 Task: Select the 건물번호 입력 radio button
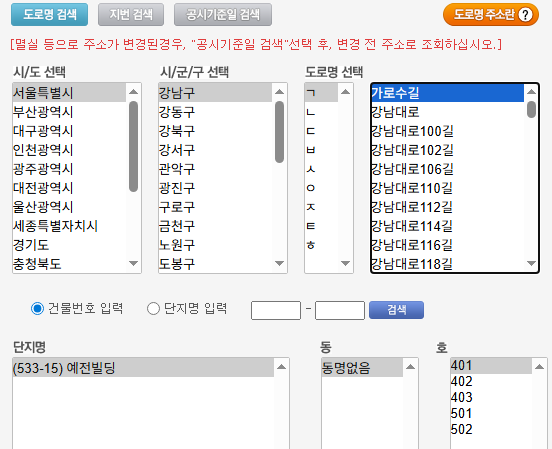[37, 309]
